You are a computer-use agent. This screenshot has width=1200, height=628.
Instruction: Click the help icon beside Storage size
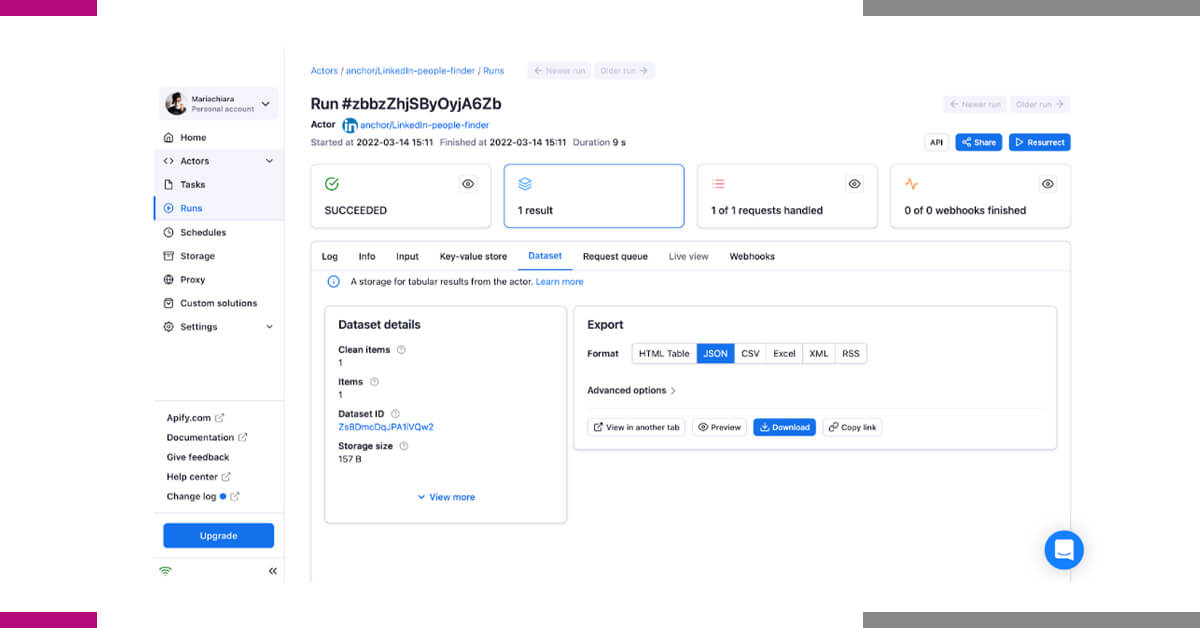pos(404,446)
